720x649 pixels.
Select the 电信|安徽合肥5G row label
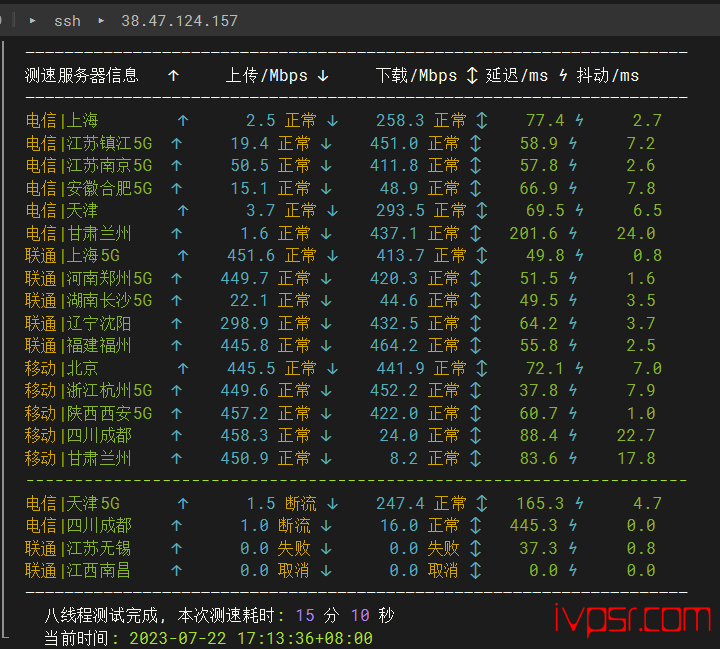[x=89, y=188]
